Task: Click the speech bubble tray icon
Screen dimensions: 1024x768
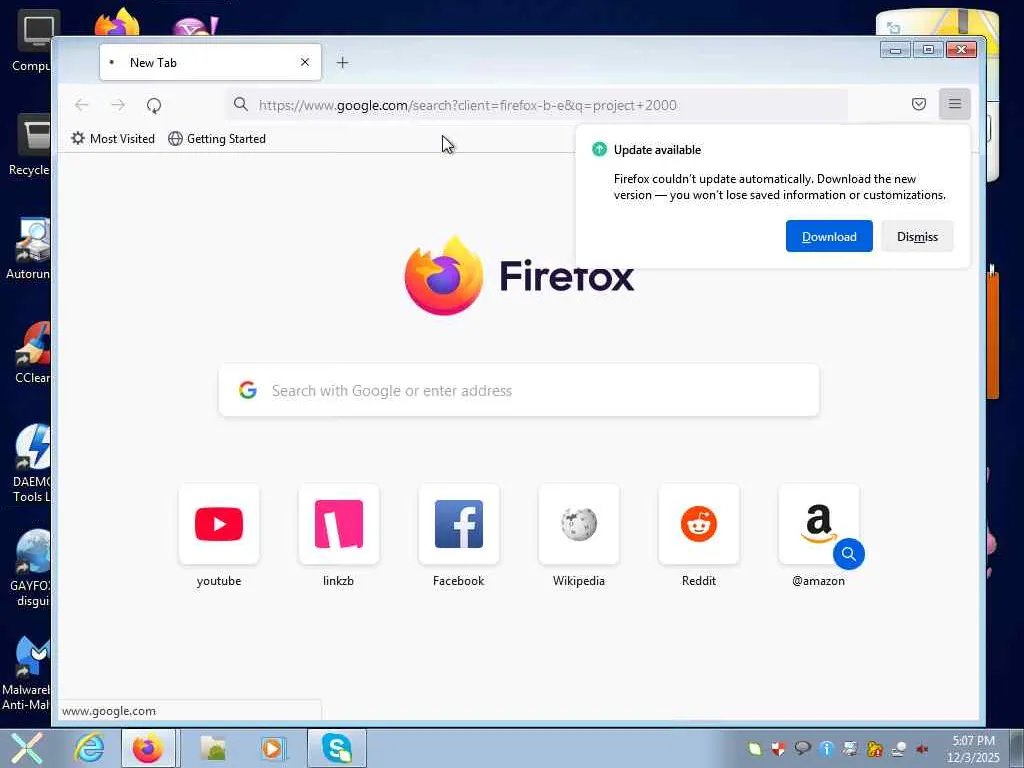Action: pos(803,748)
